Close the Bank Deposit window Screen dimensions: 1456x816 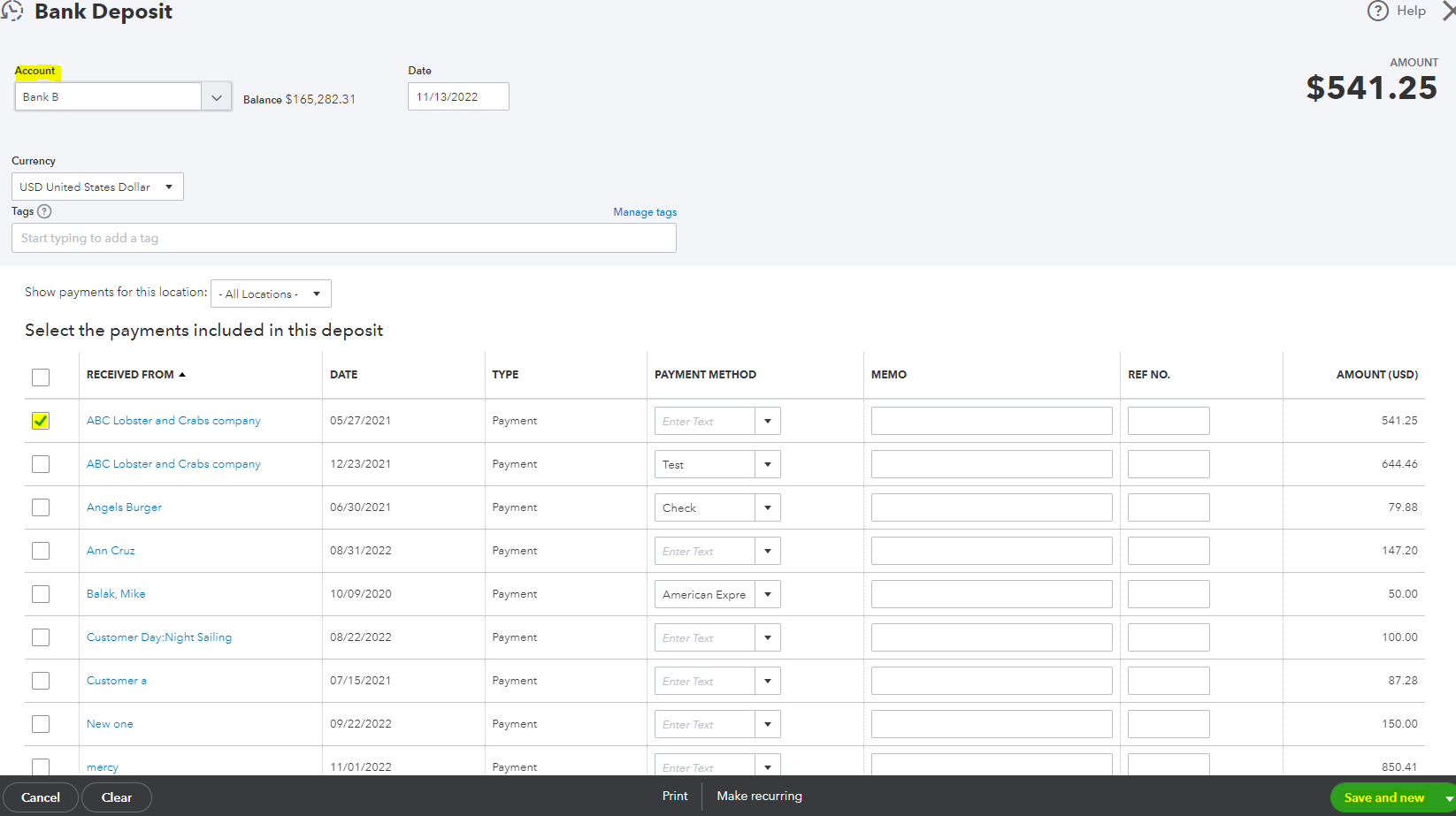pyautogui.click(x=1448, y=11)
